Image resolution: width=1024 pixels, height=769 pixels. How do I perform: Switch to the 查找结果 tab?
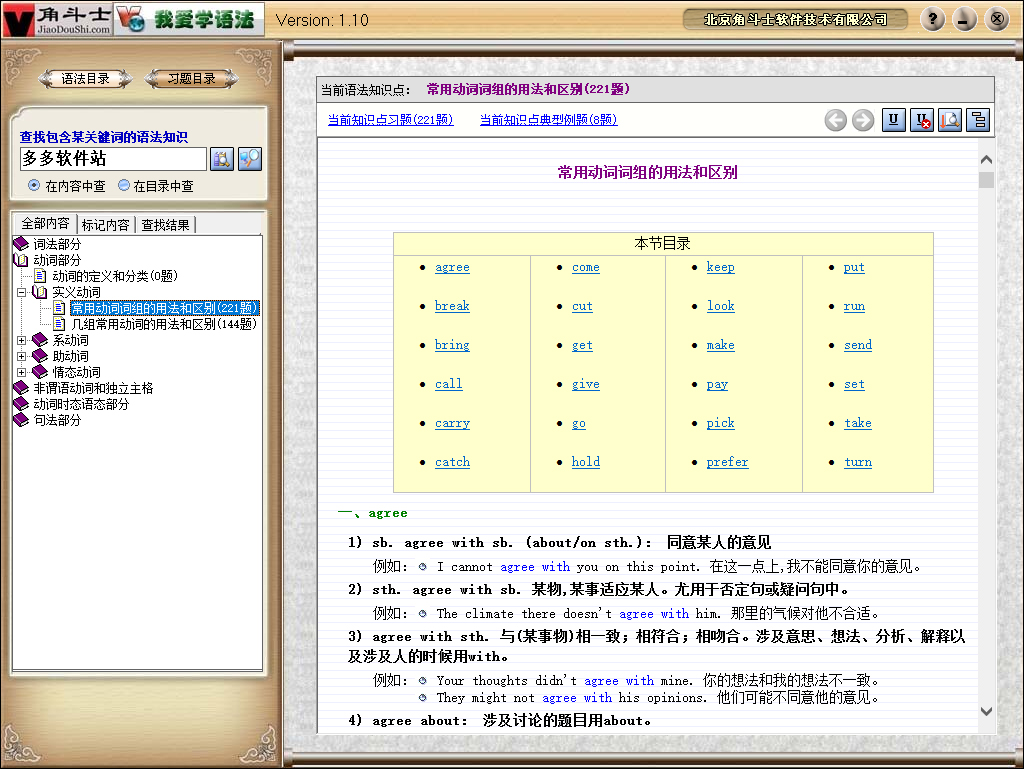165,225
